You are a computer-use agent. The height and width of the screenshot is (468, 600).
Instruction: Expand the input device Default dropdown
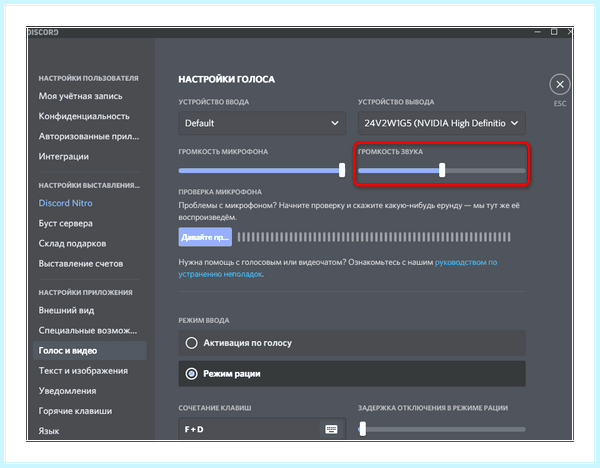[x=262, y=123]
